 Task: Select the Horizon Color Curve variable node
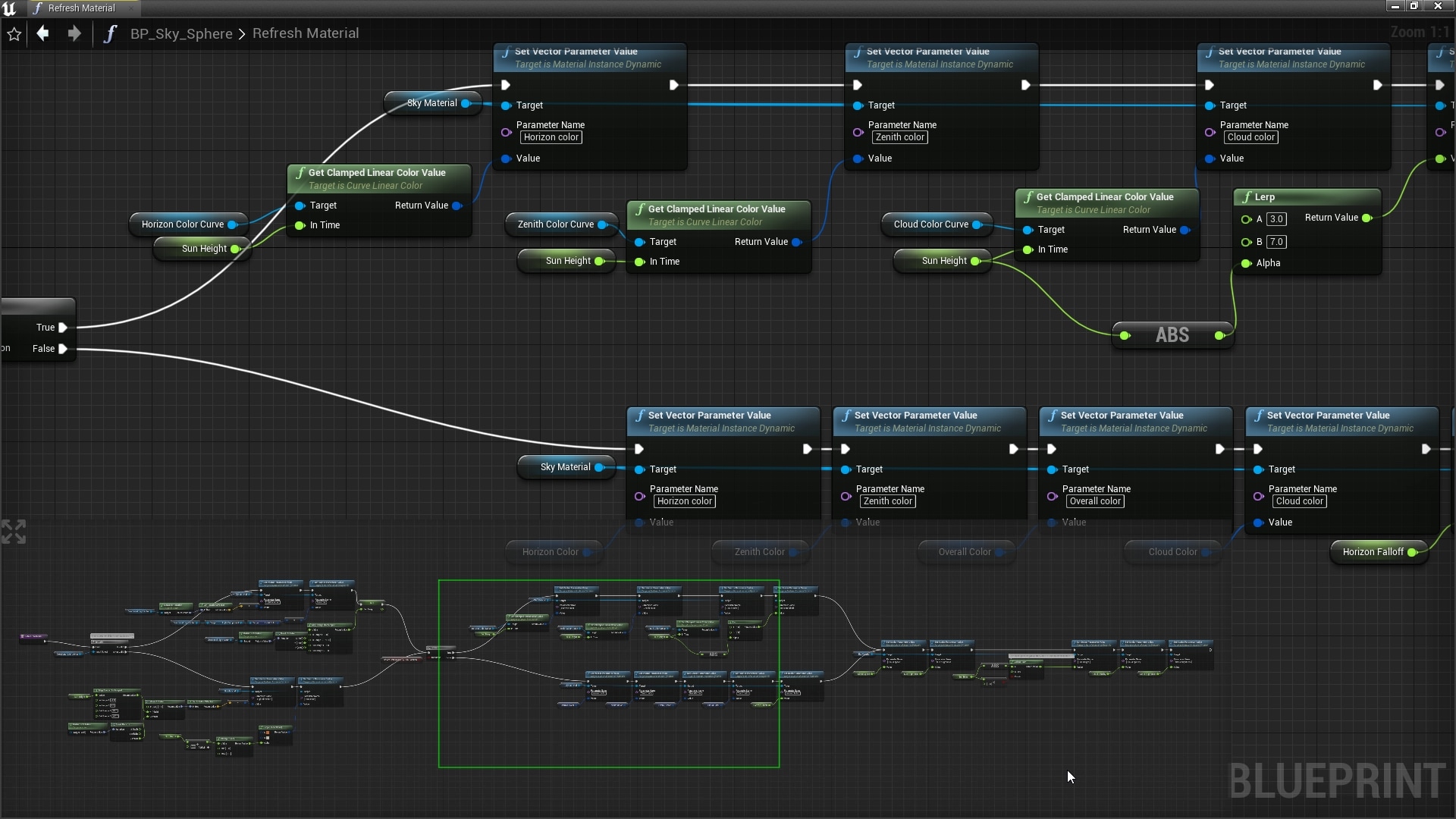(x=188, y=224)
